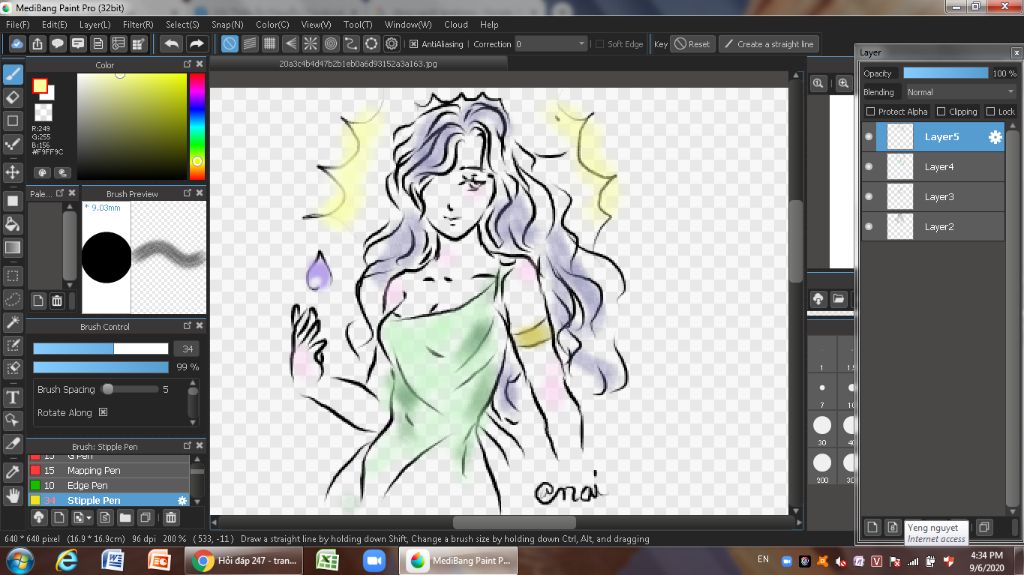Hide Layer4 visibility
This screenshot has width=1024, height=575.
pyautogui.click(x=869, y=167)
